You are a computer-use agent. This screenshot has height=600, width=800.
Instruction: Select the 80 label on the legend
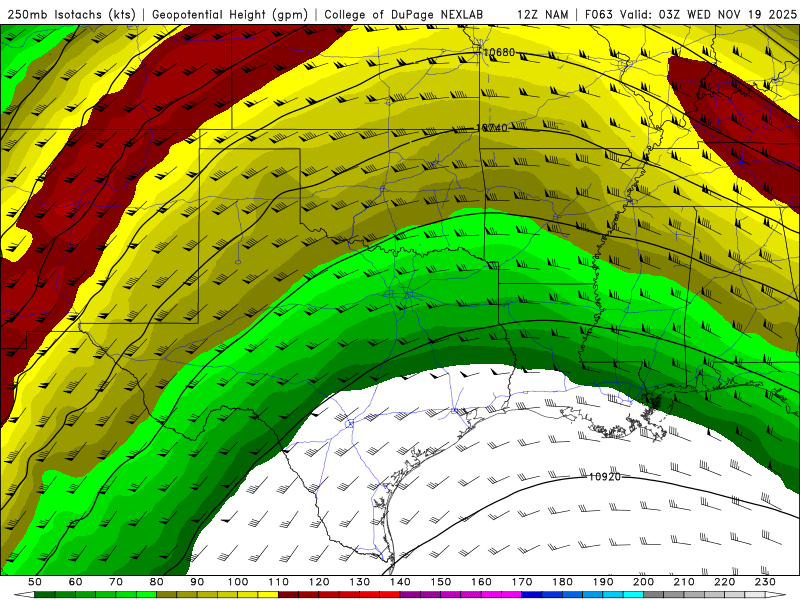157,582
